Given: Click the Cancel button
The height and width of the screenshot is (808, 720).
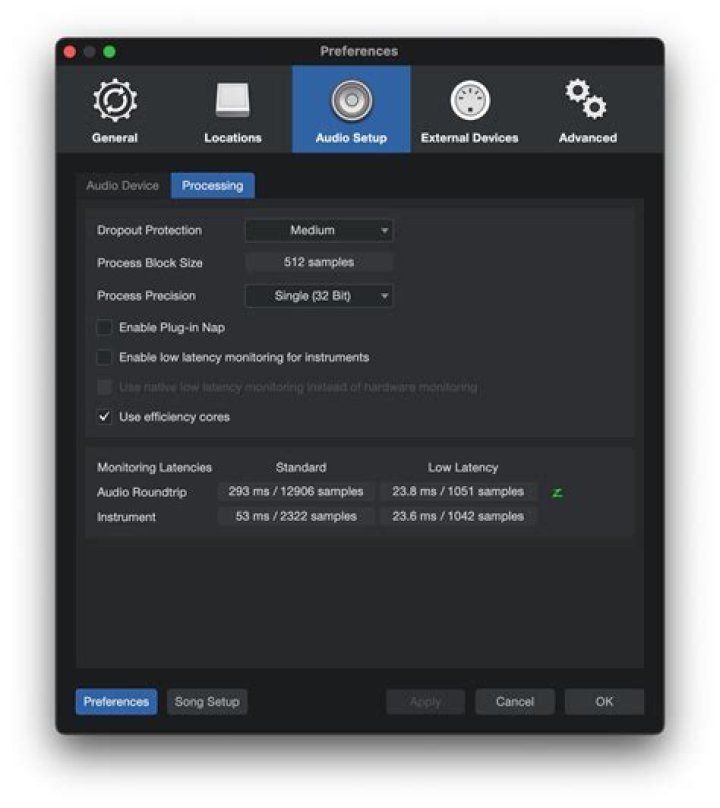Looking at the screenshot, I should (x=515, y=702).
